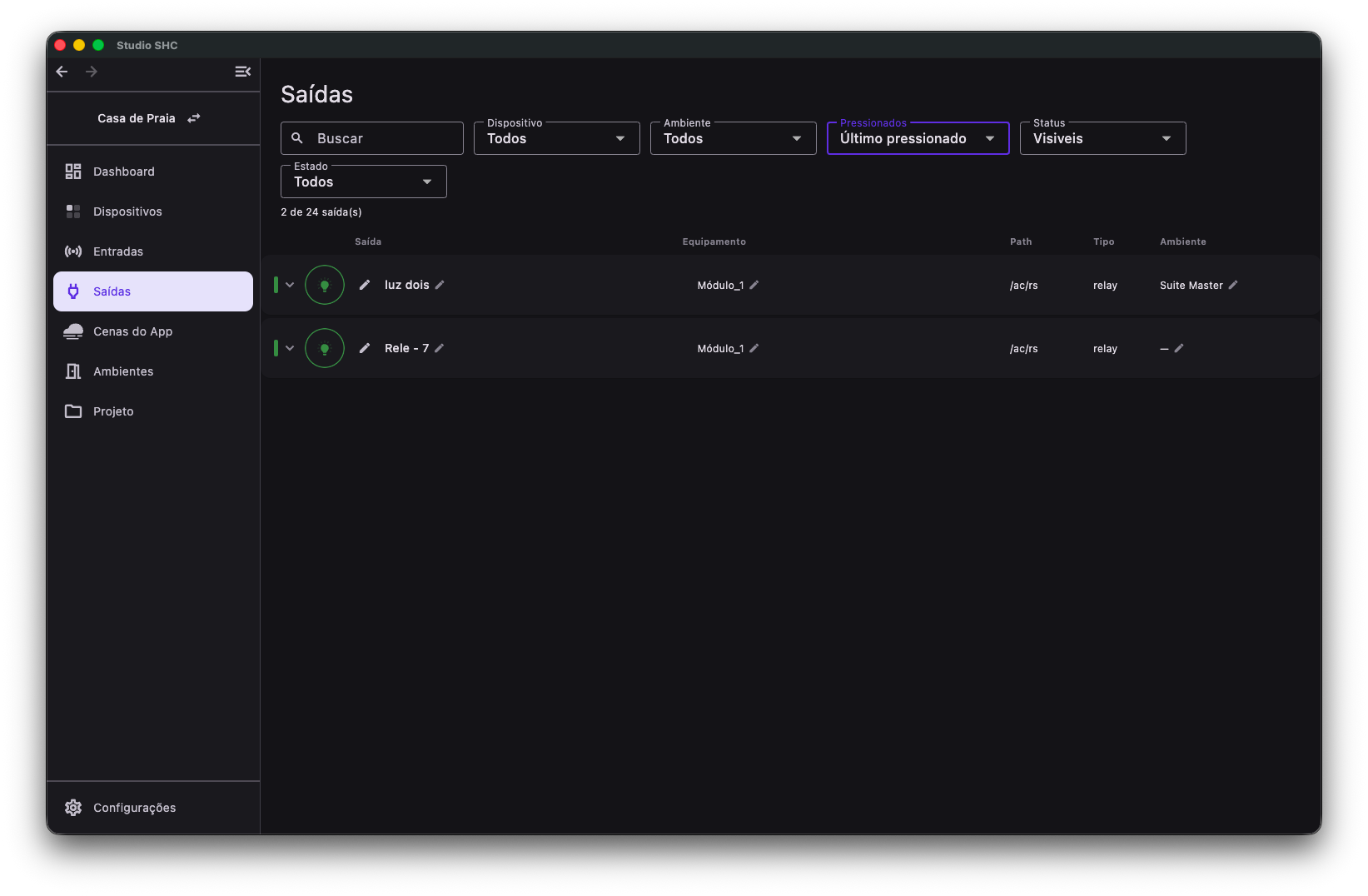Select the Saídas sidebar item
This screenshot has height=896, width=1368.
(153, 291)
